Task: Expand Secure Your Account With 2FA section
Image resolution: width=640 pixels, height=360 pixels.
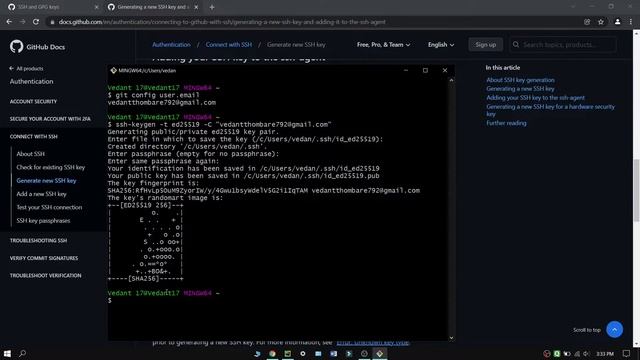Action: click(x=50, y=119)
